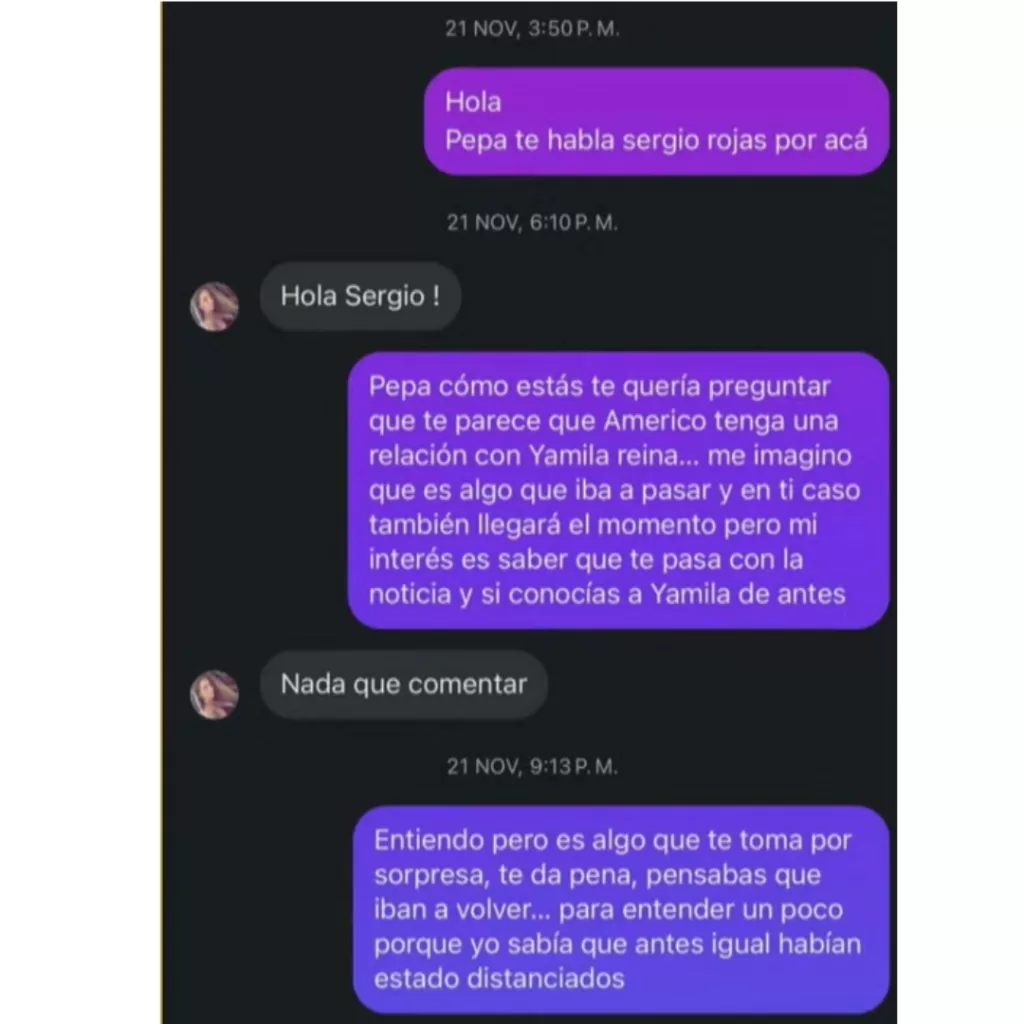The height and width of the screenshot is (1024, 1024).
Task: Tap the '21 NOV, 6:10 P. M.' timestamp
Action: pos(532,223)
